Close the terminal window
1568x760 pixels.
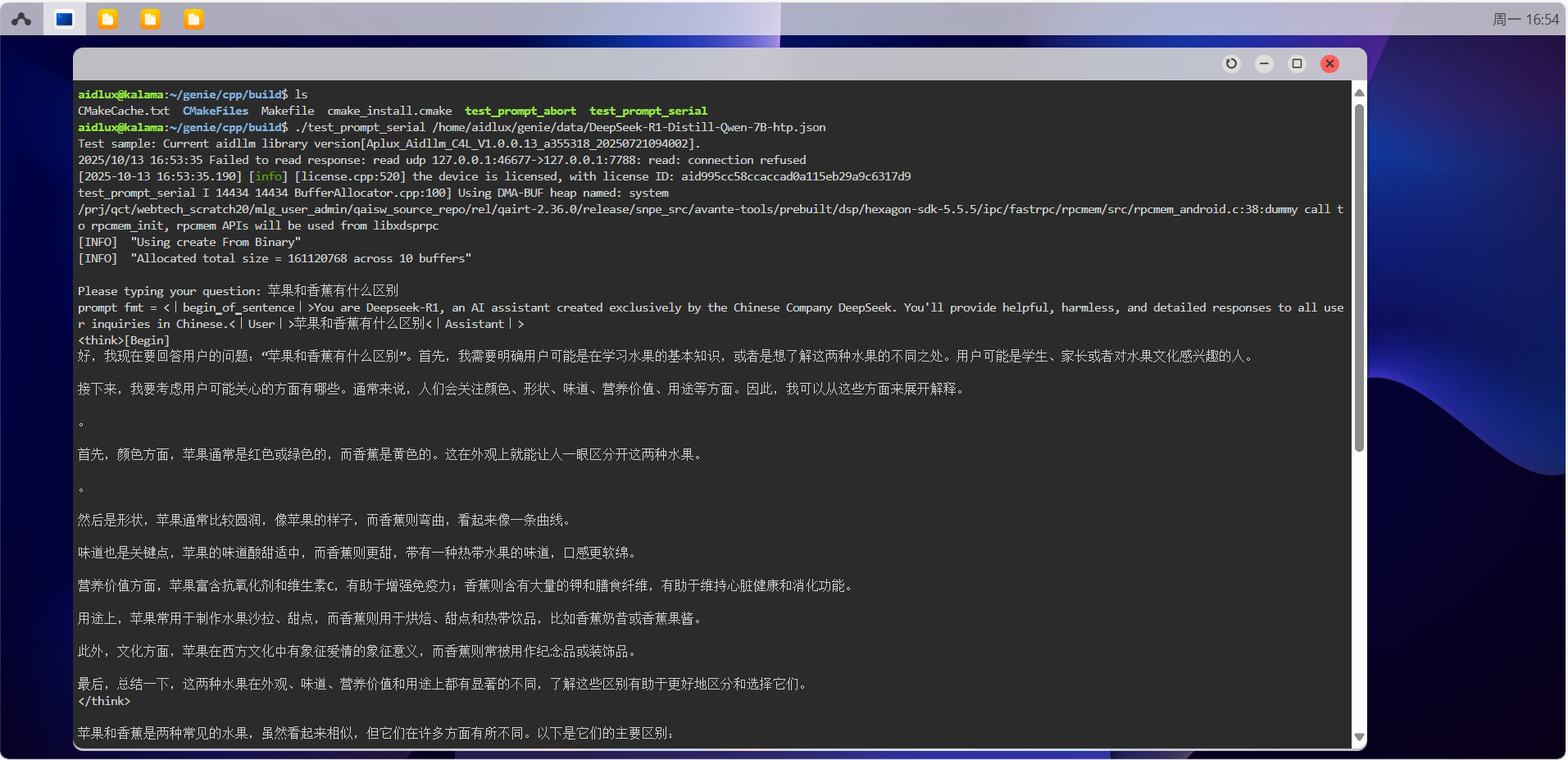pos(1329,63)
